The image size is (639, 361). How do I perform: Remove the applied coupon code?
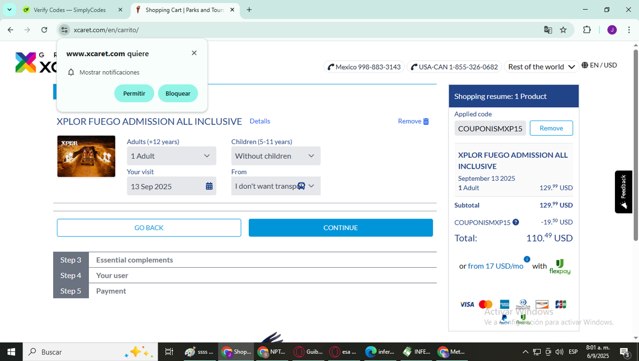coord(551,128)
